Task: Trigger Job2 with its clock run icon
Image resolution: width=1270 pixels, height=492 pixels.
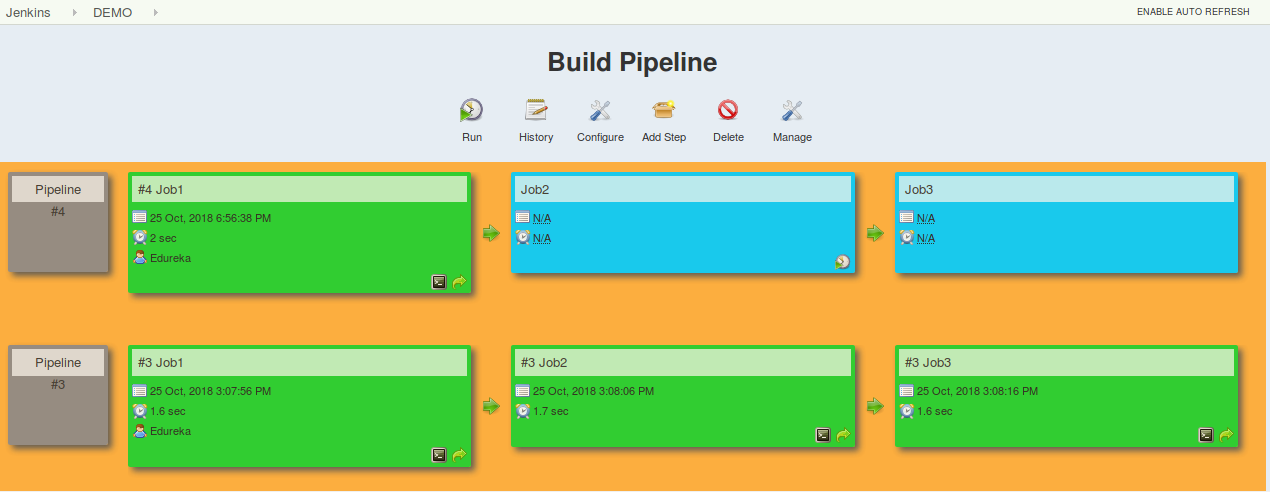Action: [843, 262]
